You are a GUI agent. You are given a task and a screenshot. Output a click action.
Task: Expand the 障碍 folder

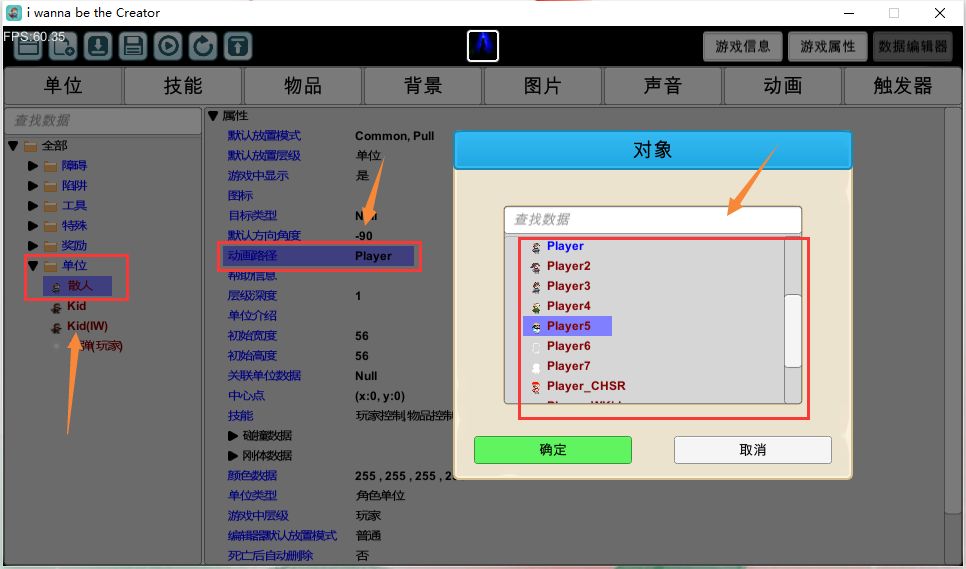click(x=33, y=166)
